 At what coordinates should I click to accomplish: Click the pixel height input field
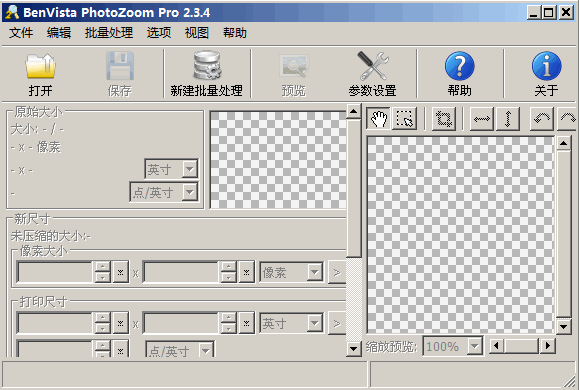[181, 272]
